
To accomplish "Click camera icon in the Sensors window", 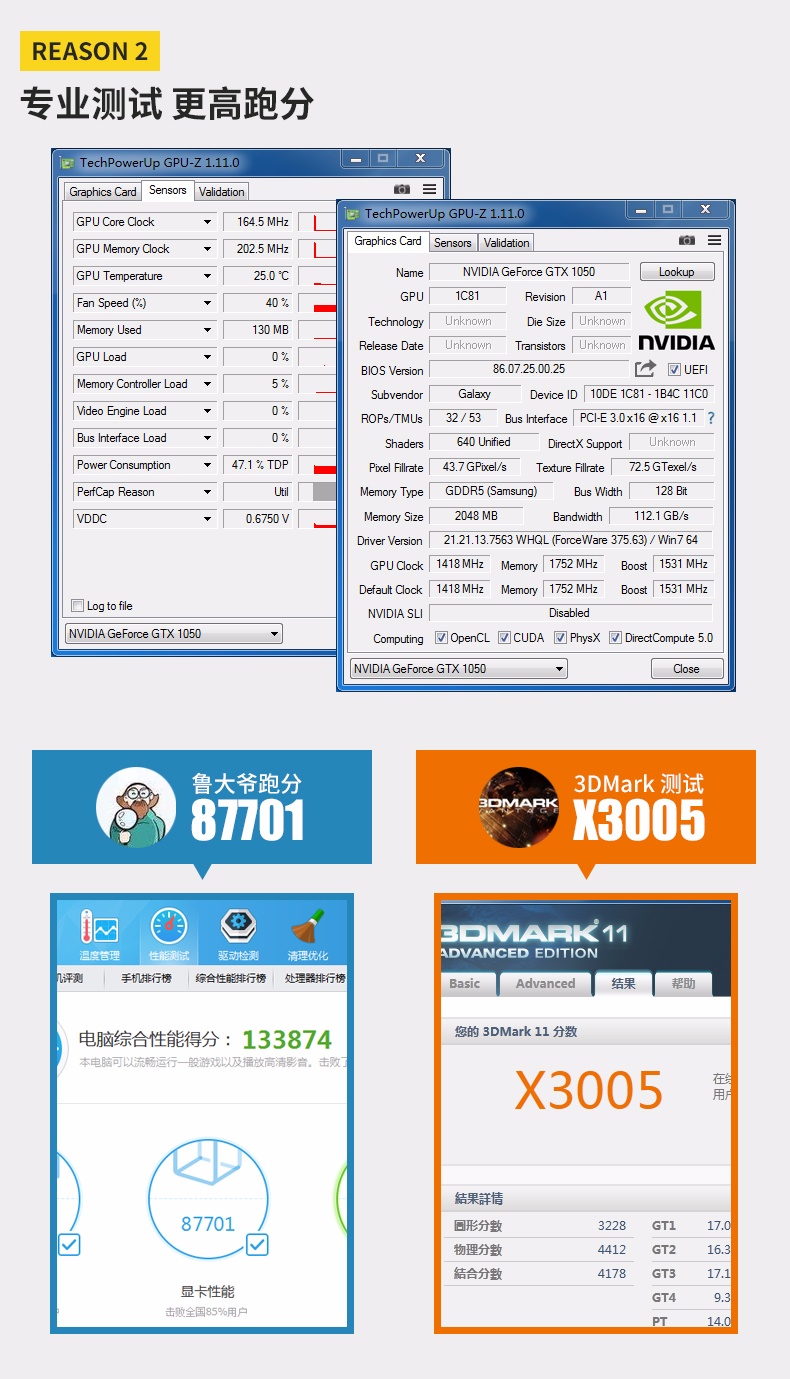I will [402, 189].
